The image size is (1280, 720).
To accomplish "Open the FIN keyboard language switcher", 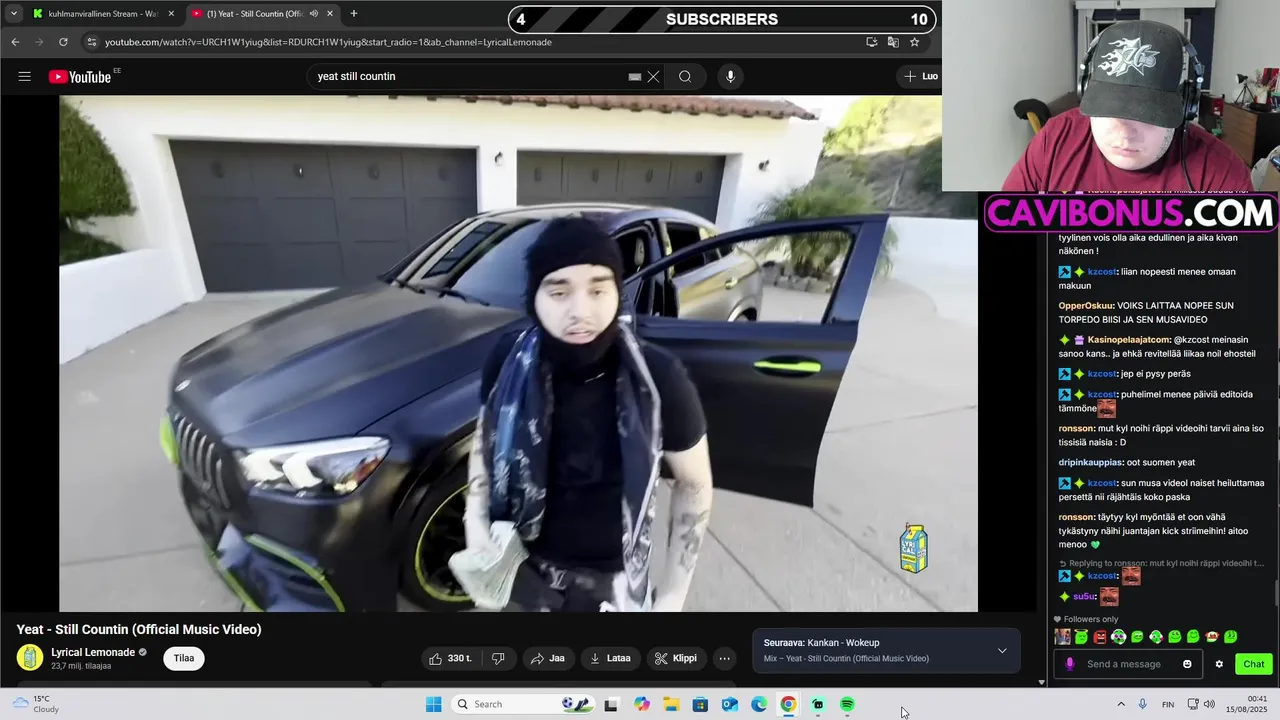I will 1168,704.
